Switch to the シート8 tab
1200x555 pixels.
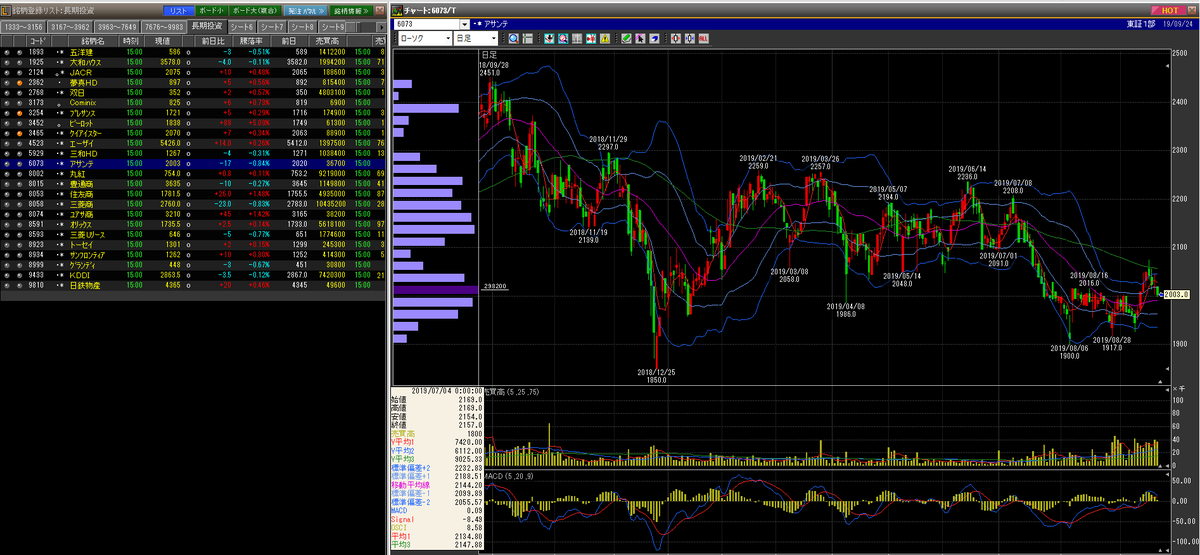click(303, 26)
